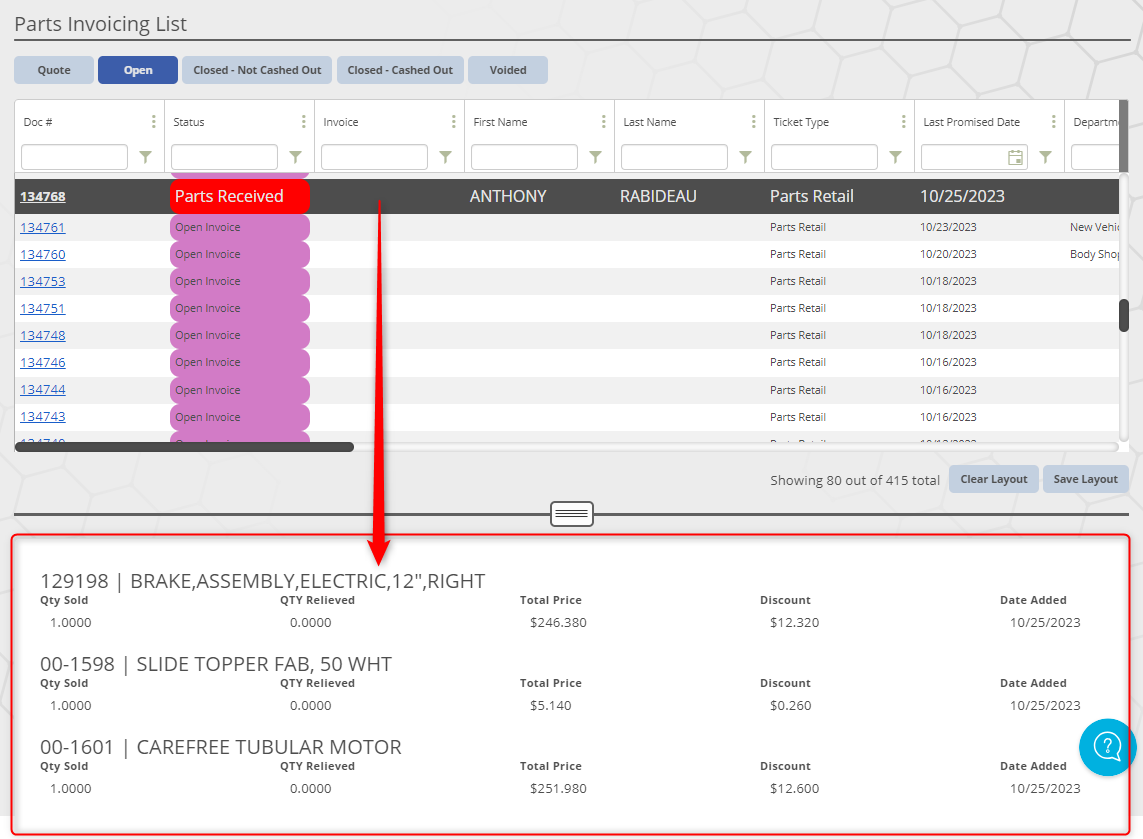Click the Ticket Type filter funnel icon

(896, 157)
